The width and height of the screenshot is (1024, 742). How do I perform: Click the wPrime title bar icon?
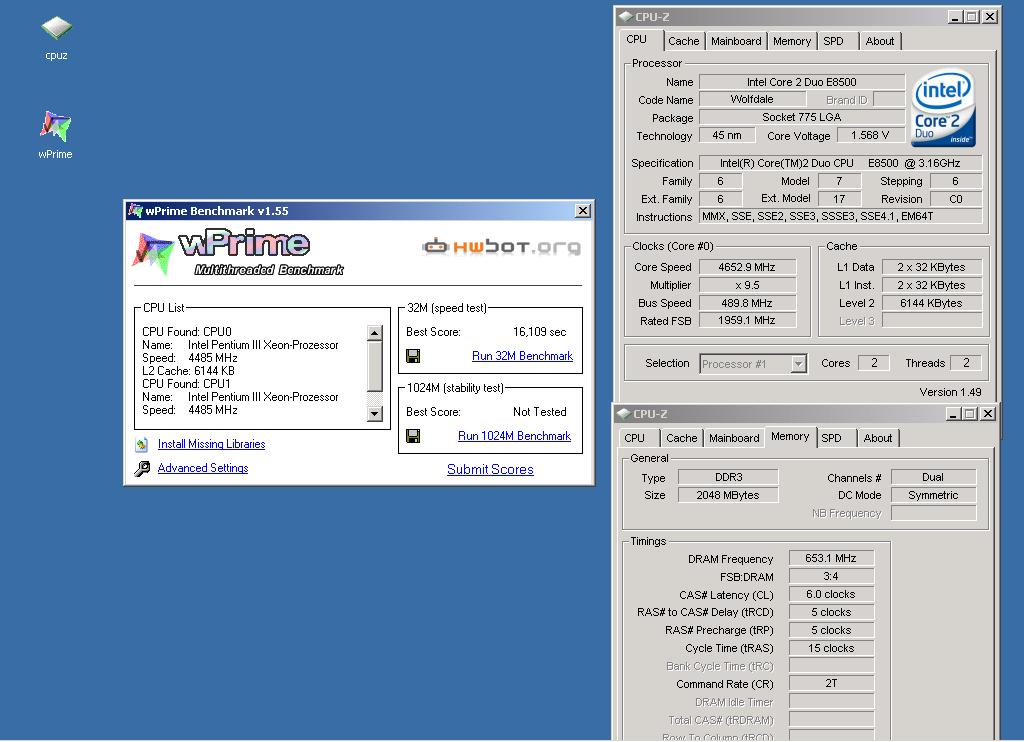click(x=135, y=210)
